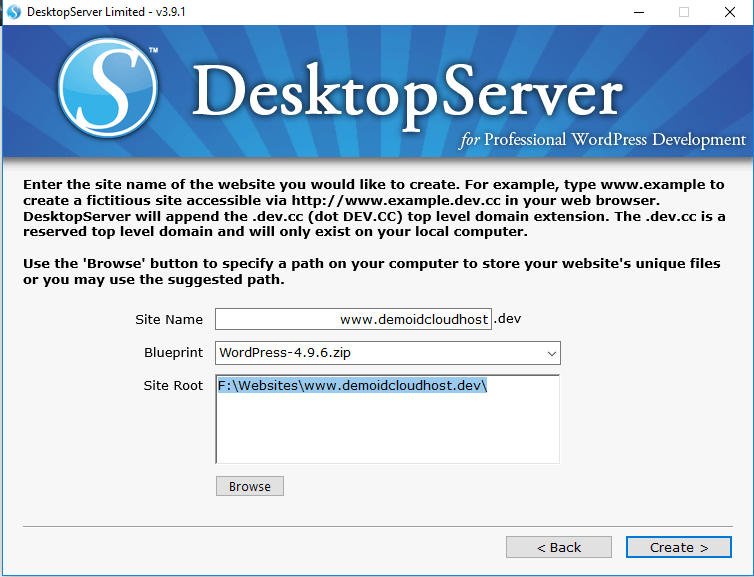754x577 pixels.
Task: Open the Blueprint dropdown list
Action: [388, 353]
